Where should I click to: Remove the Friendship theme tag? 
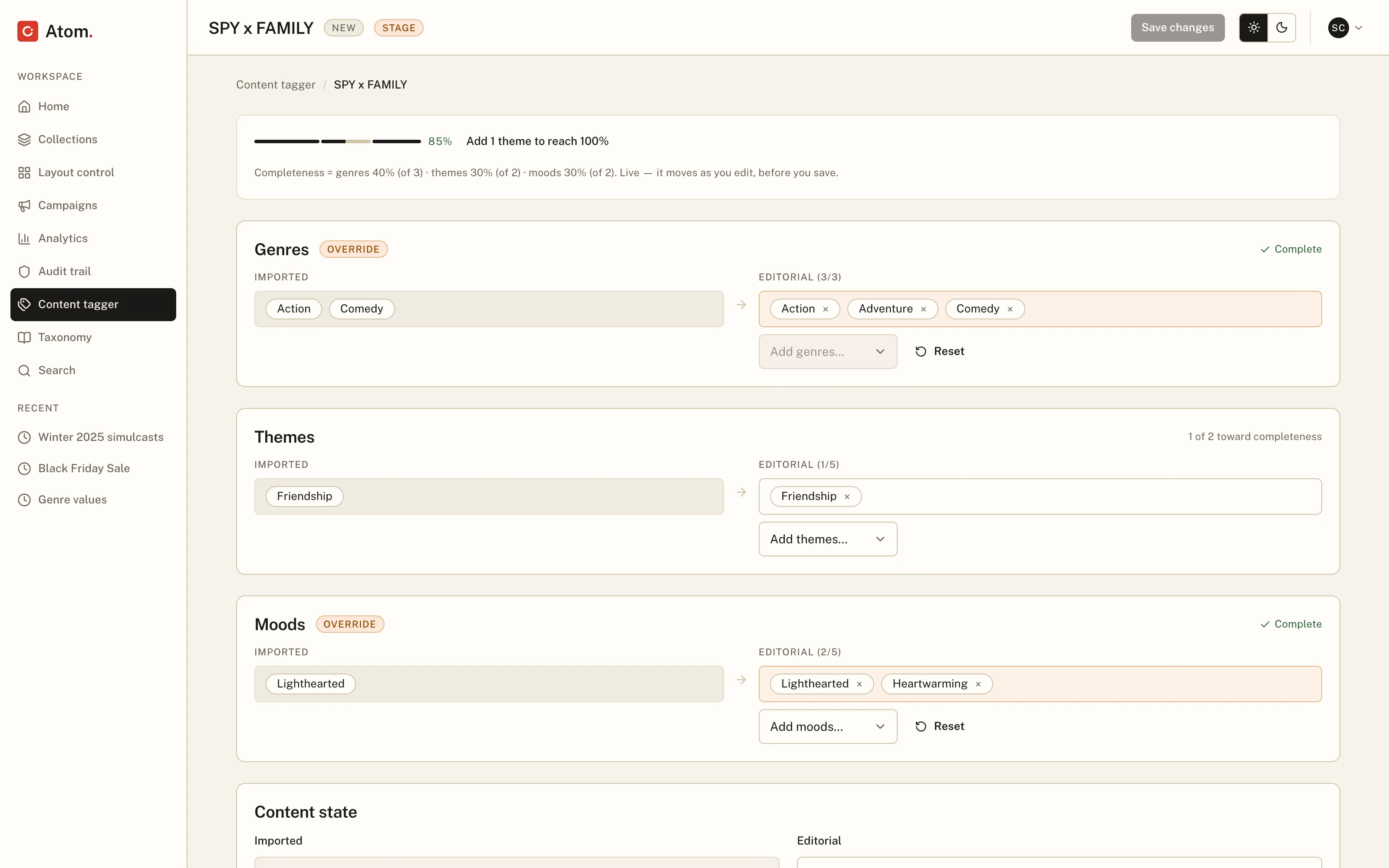click(846, 496)
